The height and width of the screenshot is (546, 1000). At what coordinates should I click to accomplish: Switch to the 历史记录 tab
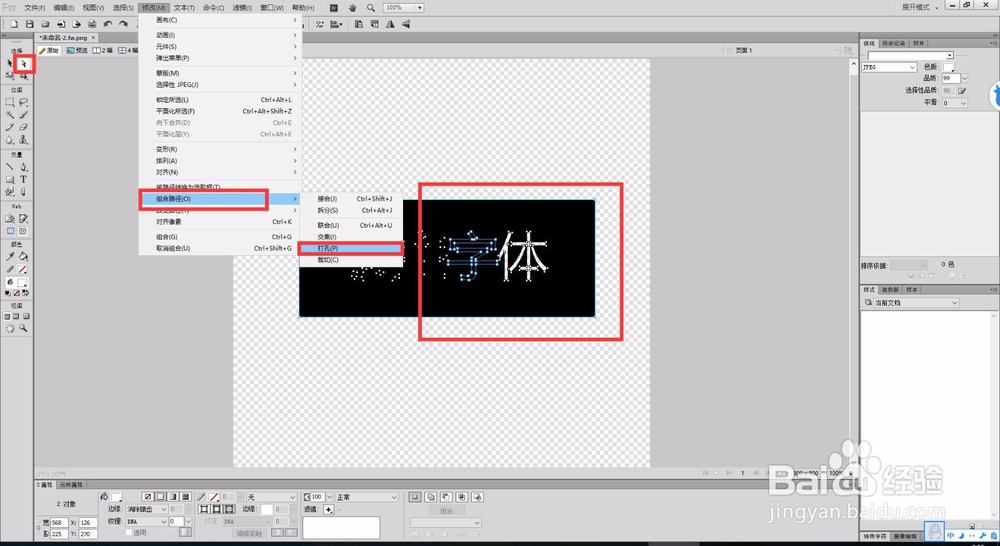893,43
